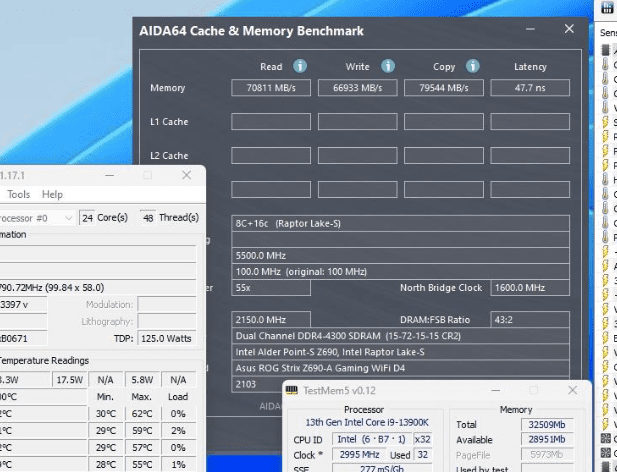The image size is (617, 472).
Task: Click the 8C+16c Raptor Lake-S field
Action: point(400,223)
